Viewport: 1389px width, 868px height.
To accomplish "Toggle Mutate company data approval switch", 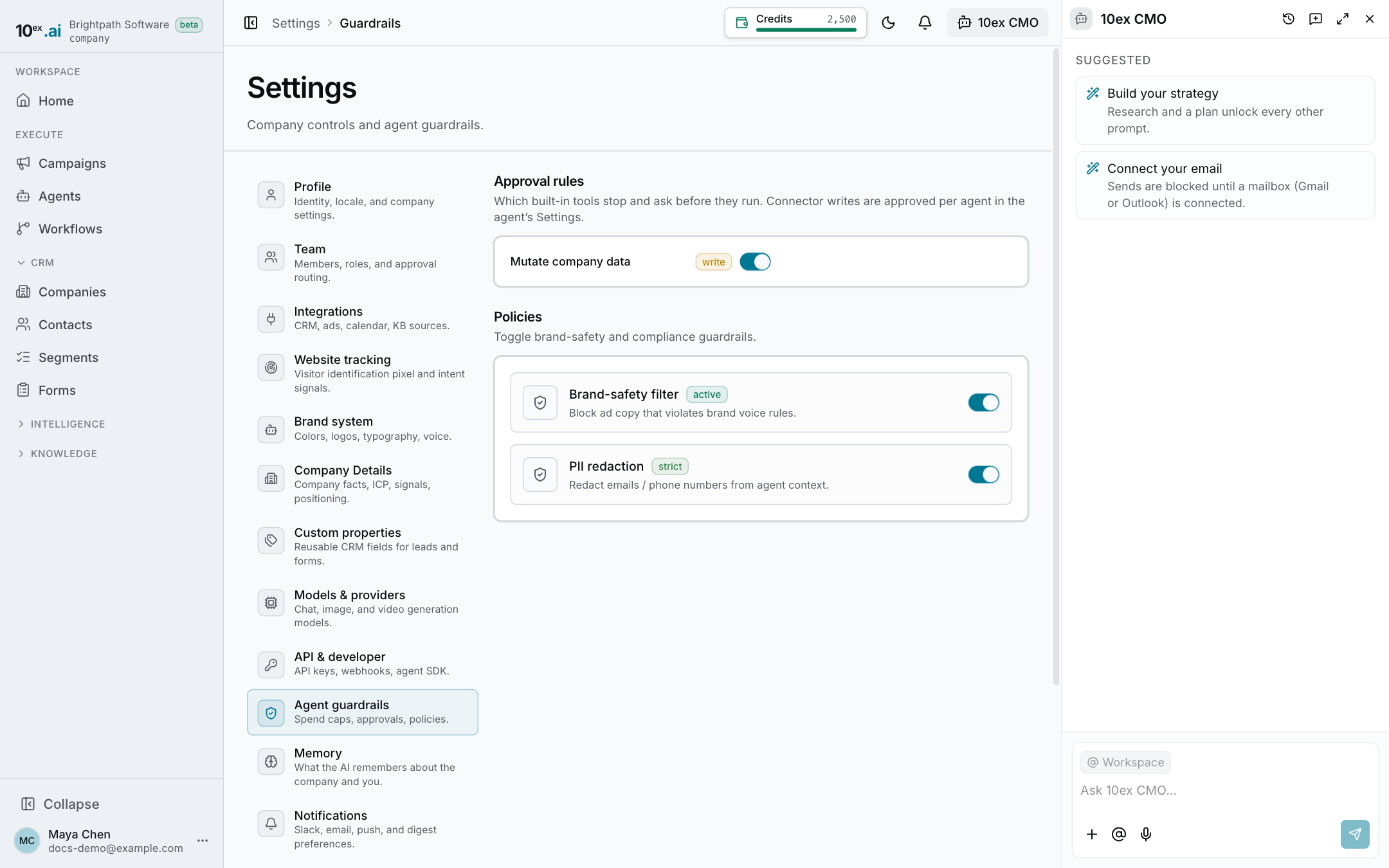I will 755,262.
